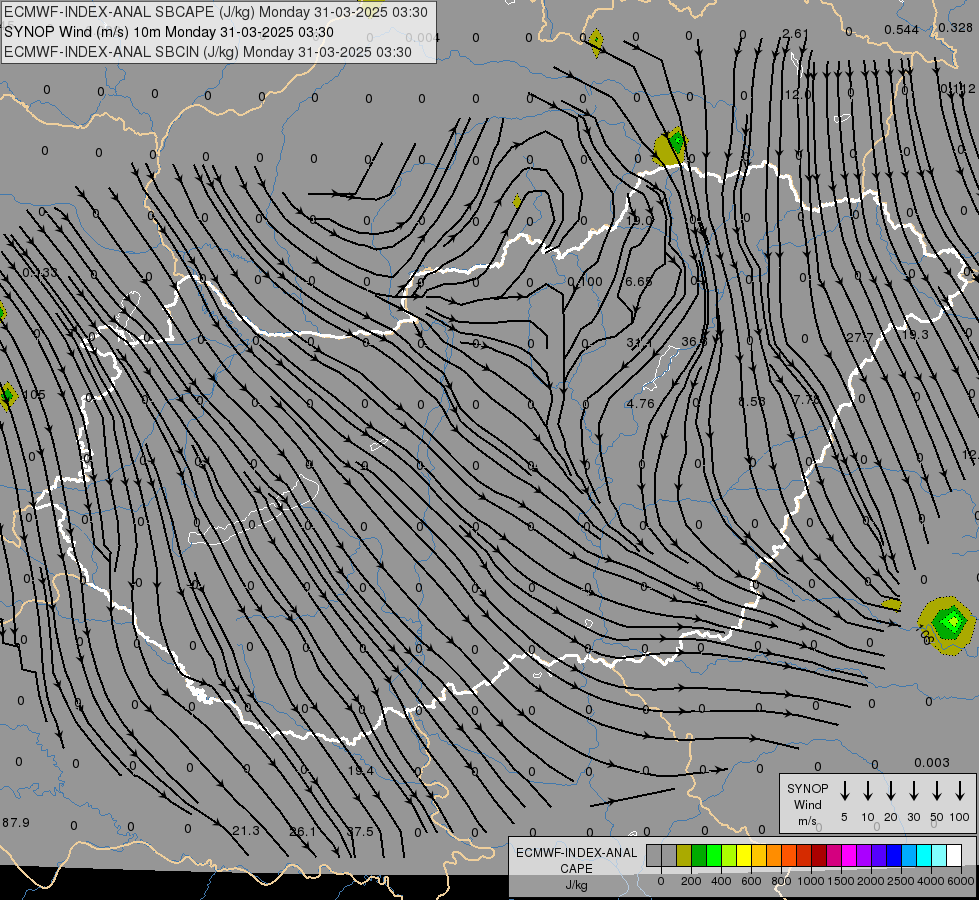This screenshot has width=979, height=900.
Task: Click the SBCAPE title line at top
Action: coord(216,12)
